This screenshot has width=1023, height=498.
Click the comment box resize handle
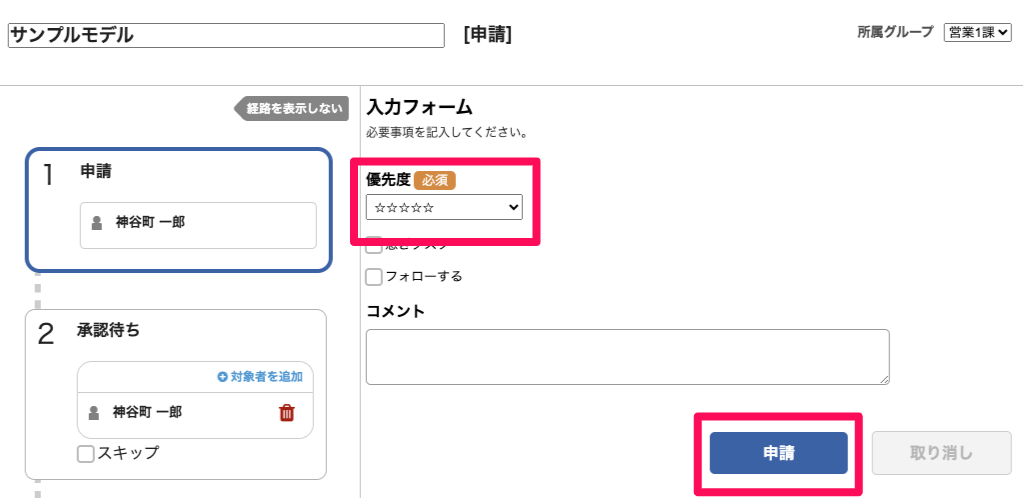click(x=884, y=379)
